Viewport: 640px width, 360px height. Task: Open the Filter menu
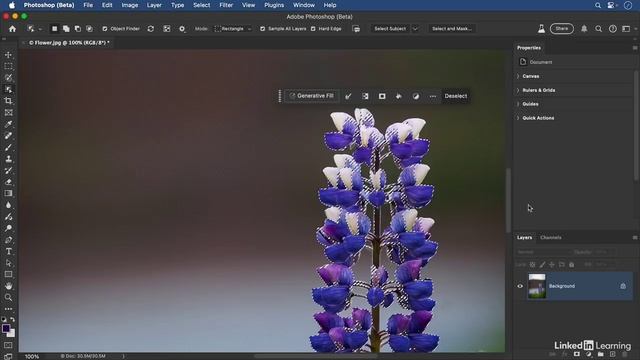coord(226,5)
